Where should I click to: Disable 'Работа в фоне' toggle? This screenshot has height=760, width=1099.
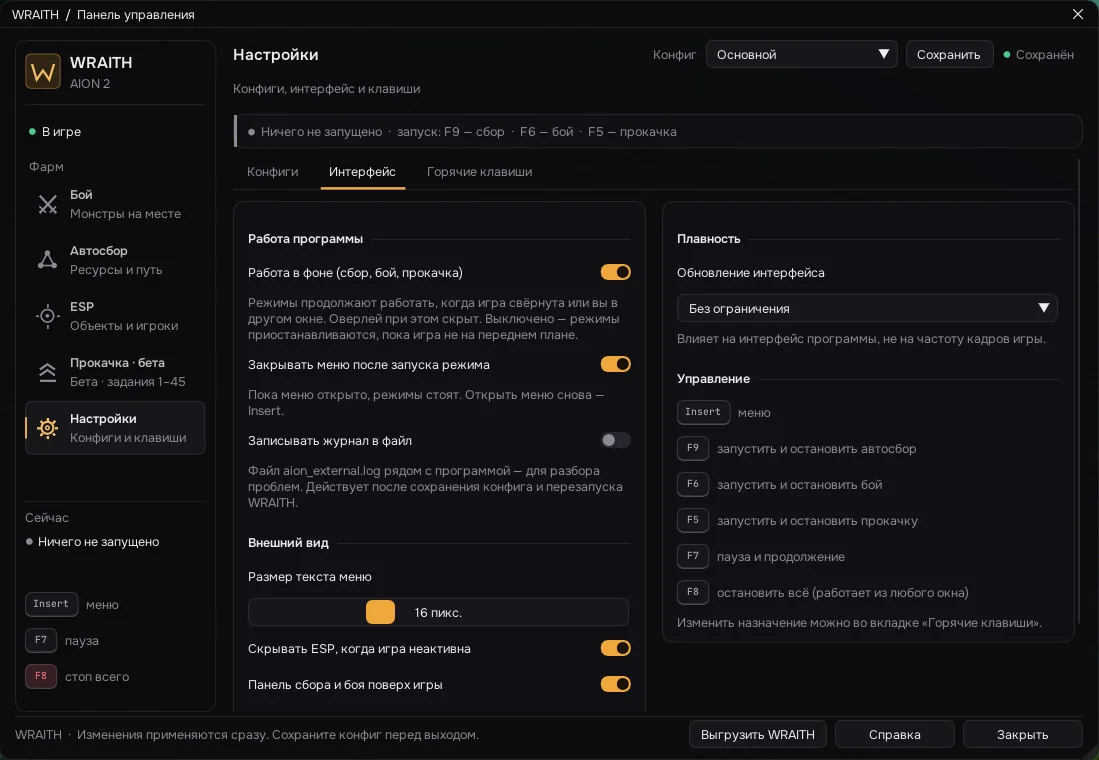coord(615,272)
